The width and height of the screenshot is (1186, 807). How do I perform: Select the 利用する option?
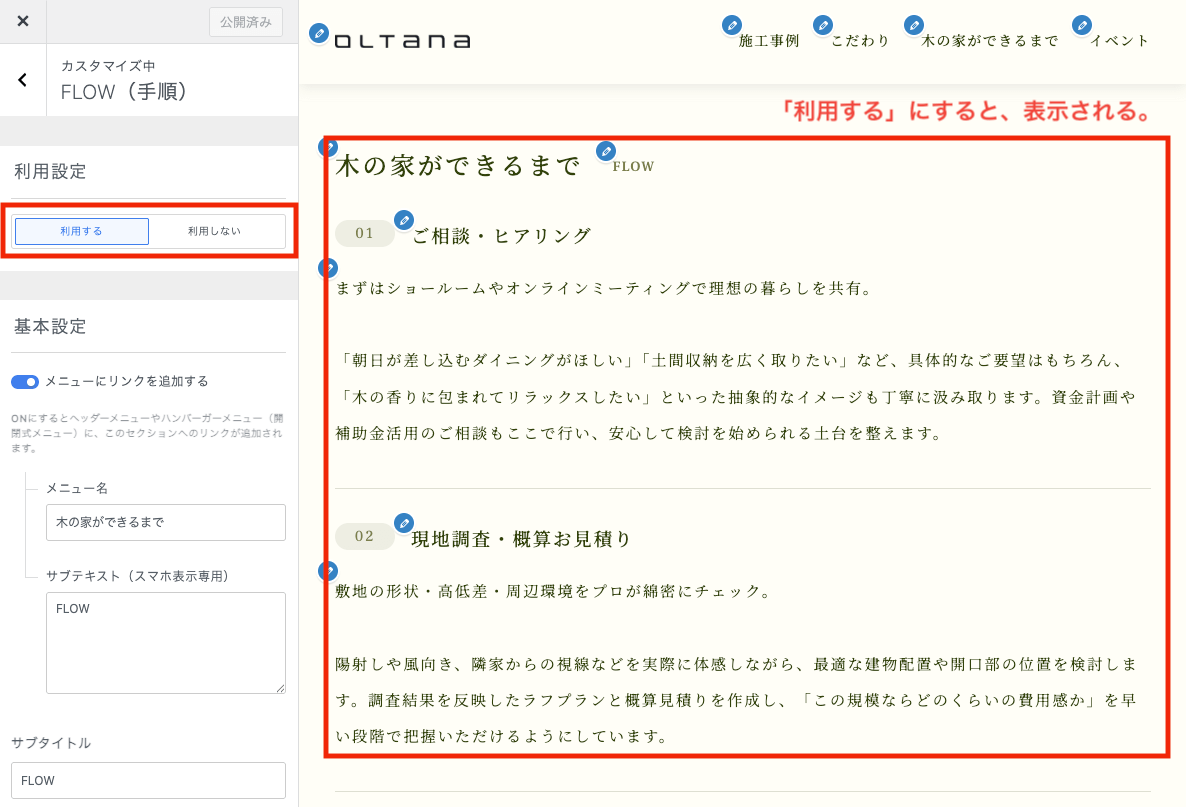click(x=82, y=231)
